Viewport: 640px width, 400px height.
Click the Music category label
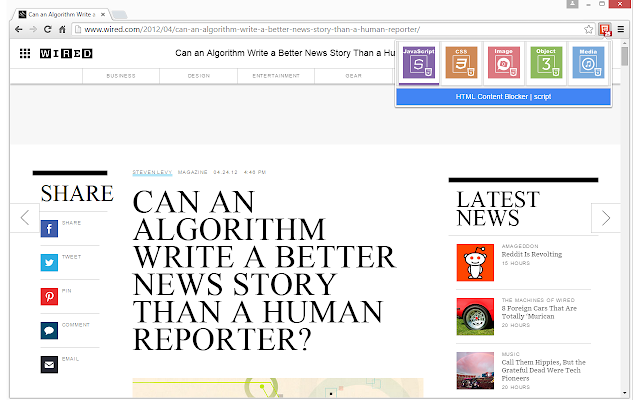pyautogui.click(x=511, y=354)
